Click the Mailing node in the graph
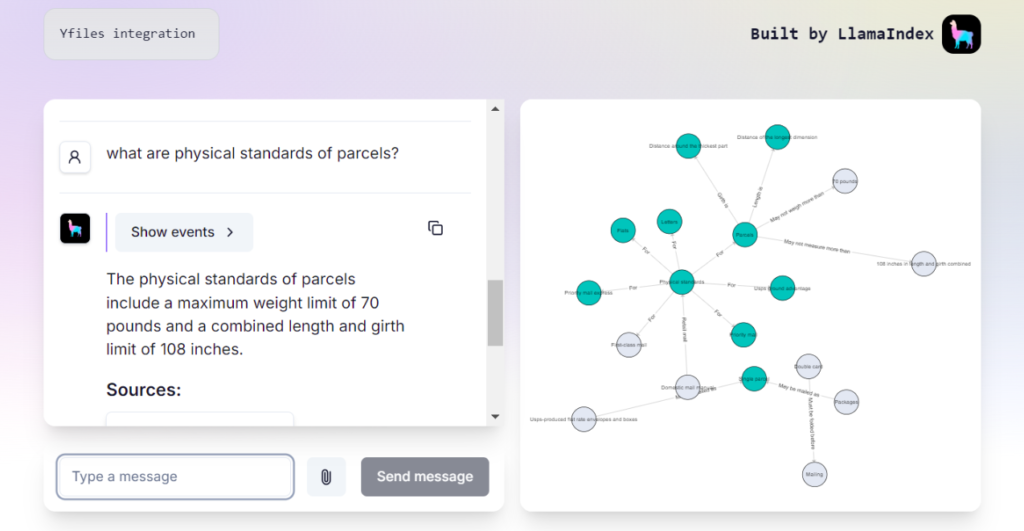This screenshot has width=1024, height=531. [x=814, y=474]
